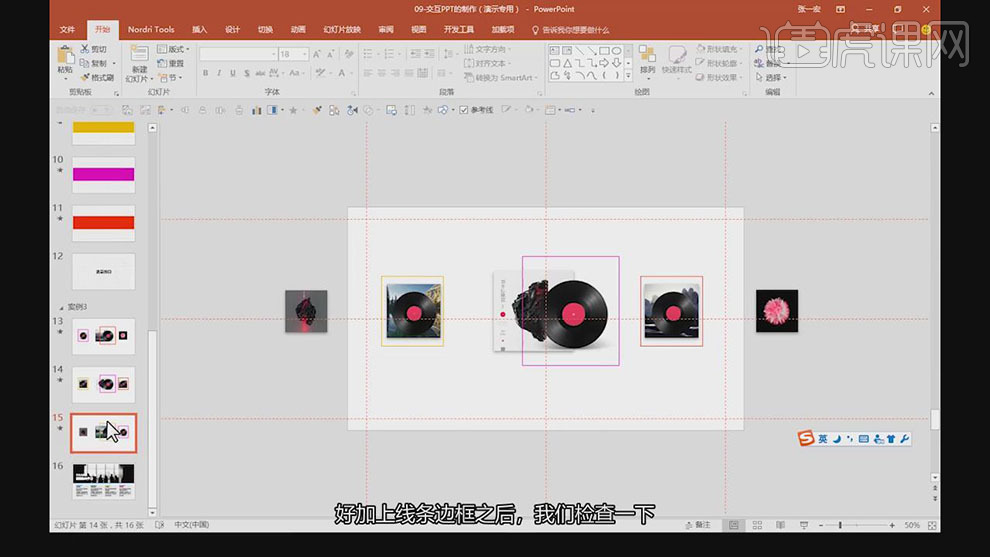Click the New Slide (新建幻灯片) icon
990x557 pixels.
(138, 55)
